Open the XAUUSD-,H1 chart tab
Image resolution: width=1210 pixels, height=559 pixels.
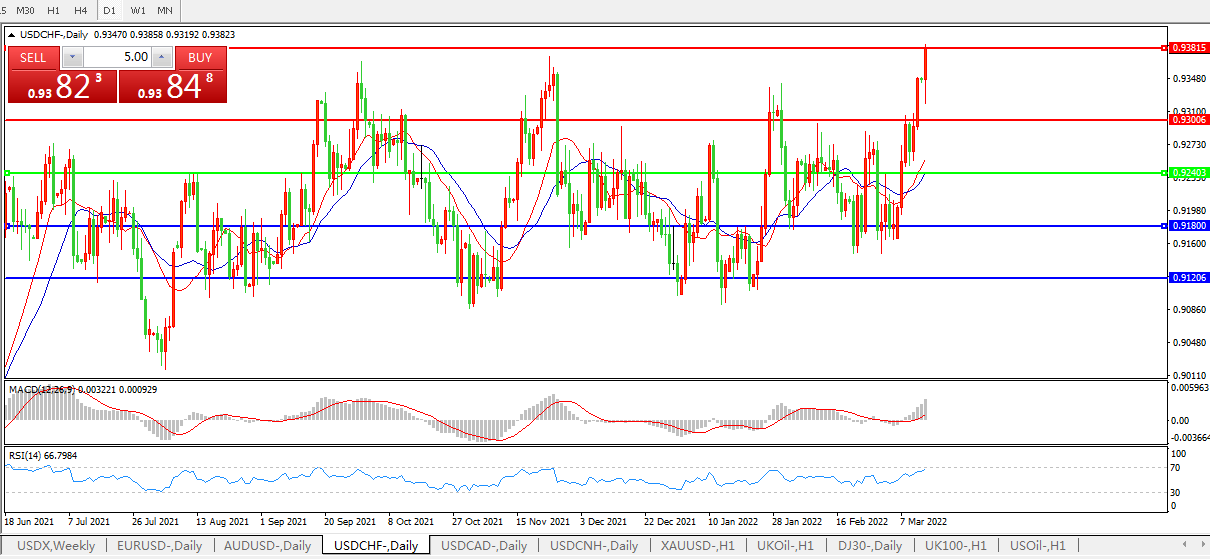pos(698,546)
